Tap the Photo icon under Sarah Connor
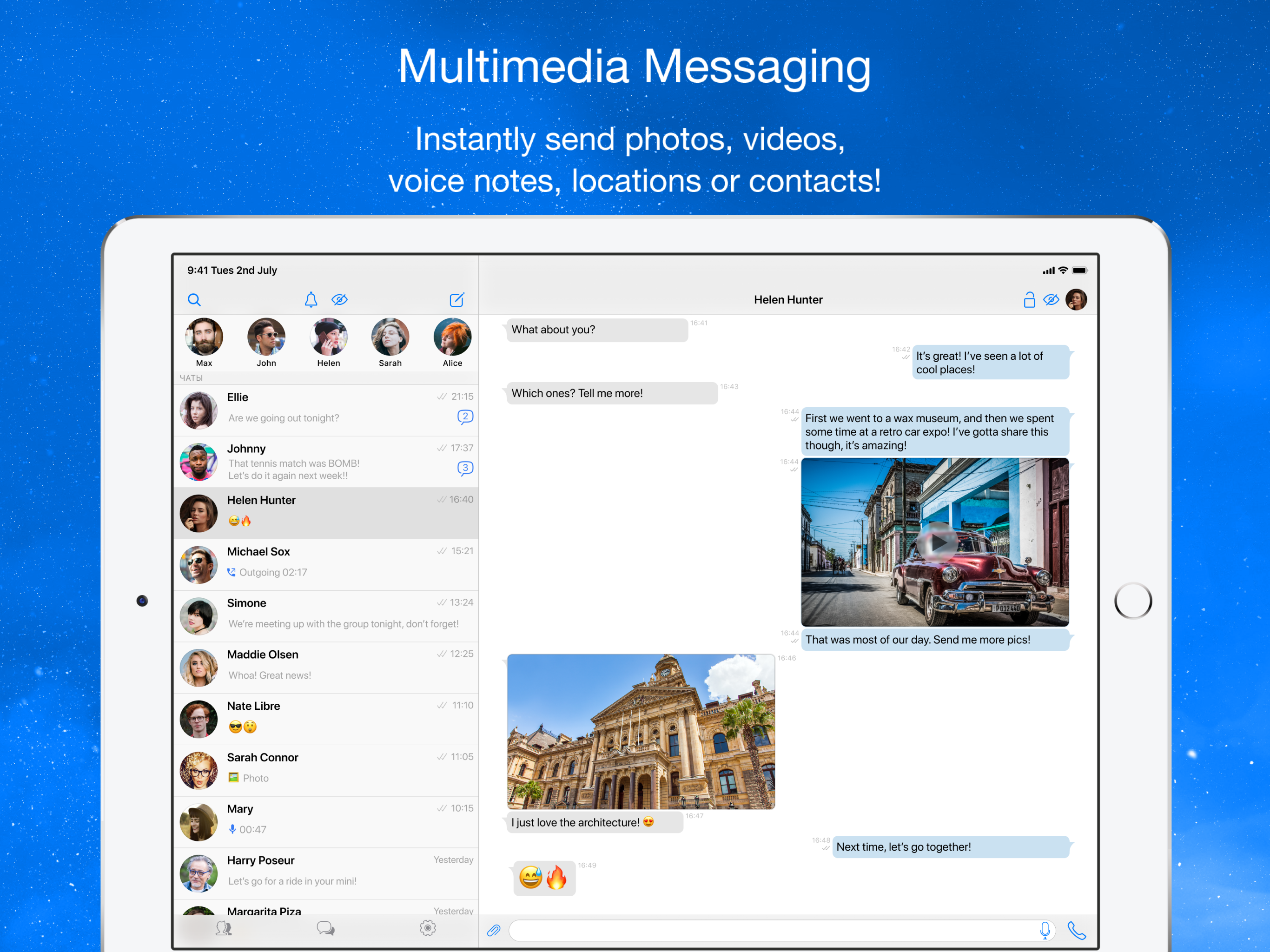Screen dimensions: 1270x952 click(x=233, y=777)
